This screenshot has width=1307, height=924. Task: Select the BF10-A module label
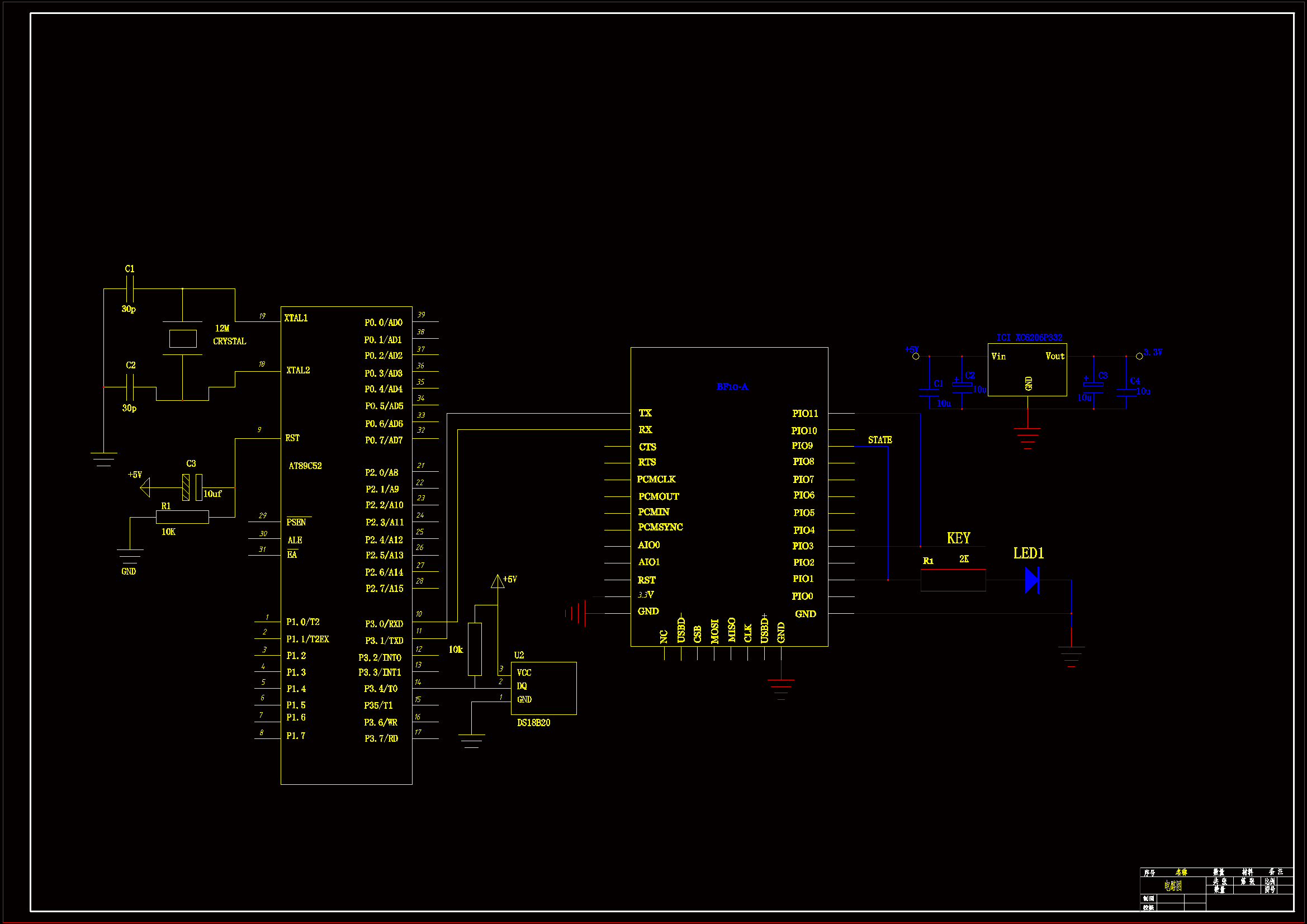pyautogui.click(x=732, y=387)
